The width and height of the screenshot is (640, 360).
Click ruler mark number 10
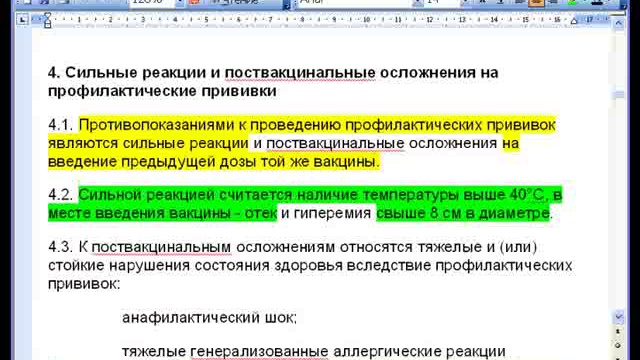click(366, 20)
